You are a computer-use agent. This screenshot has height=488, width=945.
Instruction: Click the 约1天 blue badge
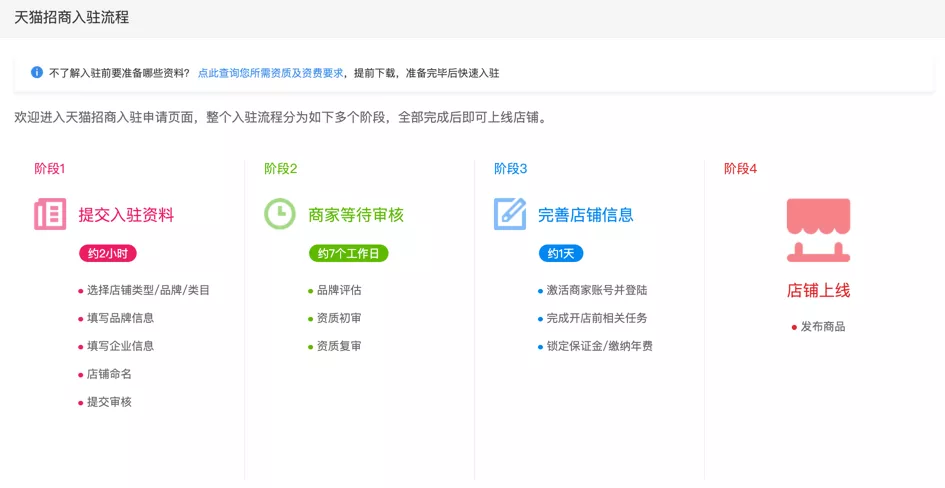click(x=560, y=254)
